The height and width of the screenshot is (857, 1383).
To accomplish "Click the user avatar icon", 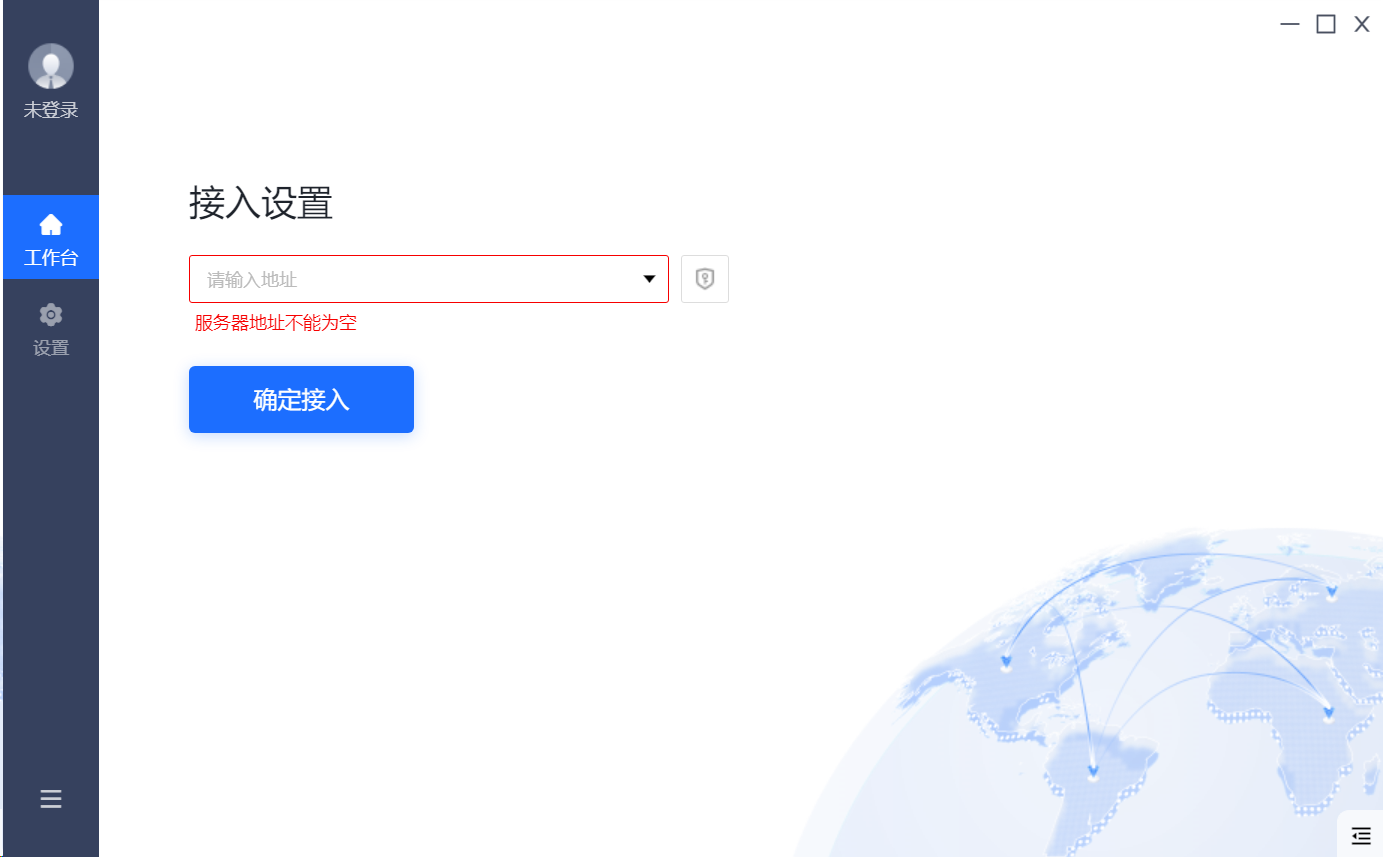I will point(51,67).
